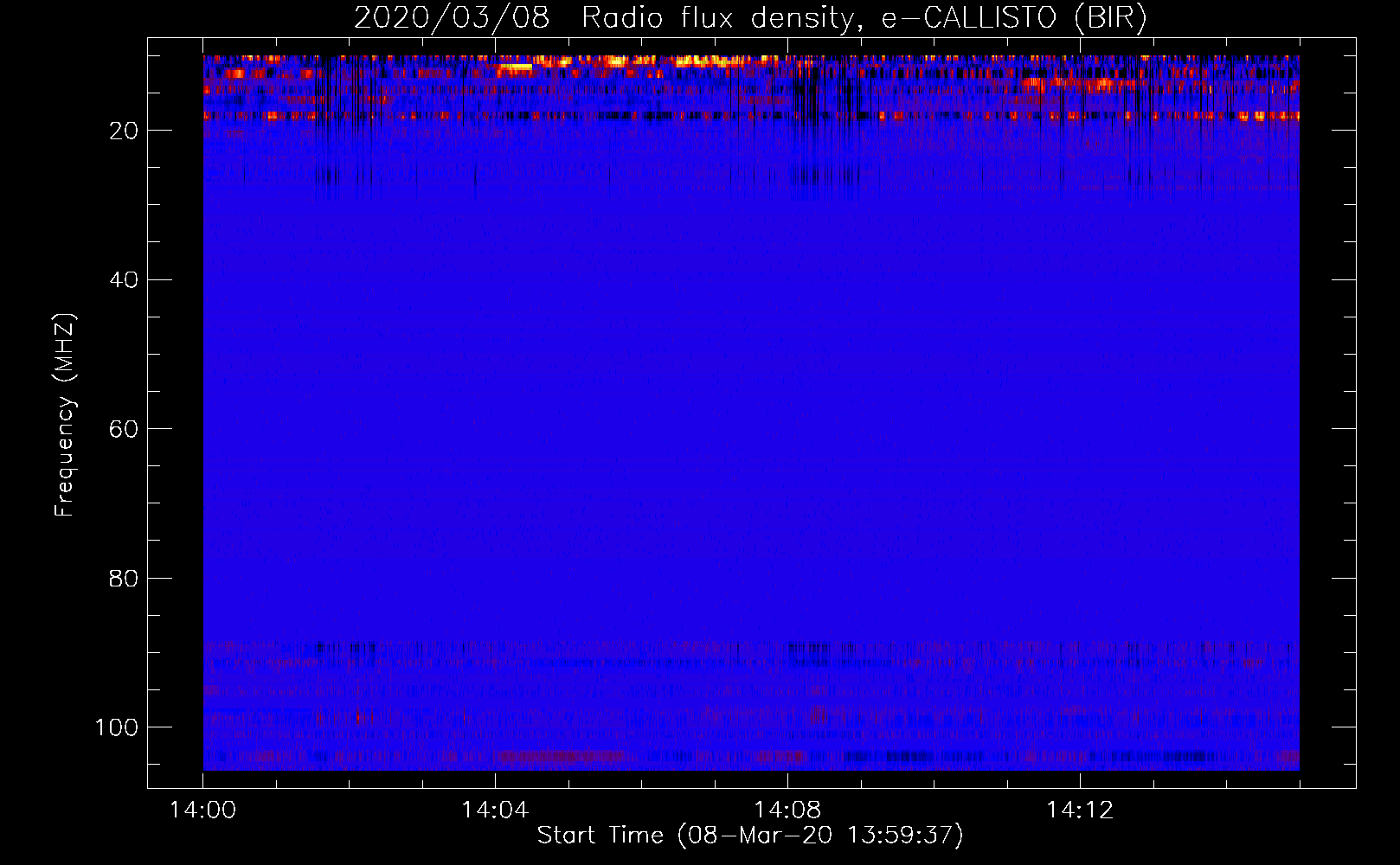Click the frequency tick label '40'
This screenshot has width=1400, height=865.
point(124,280)
